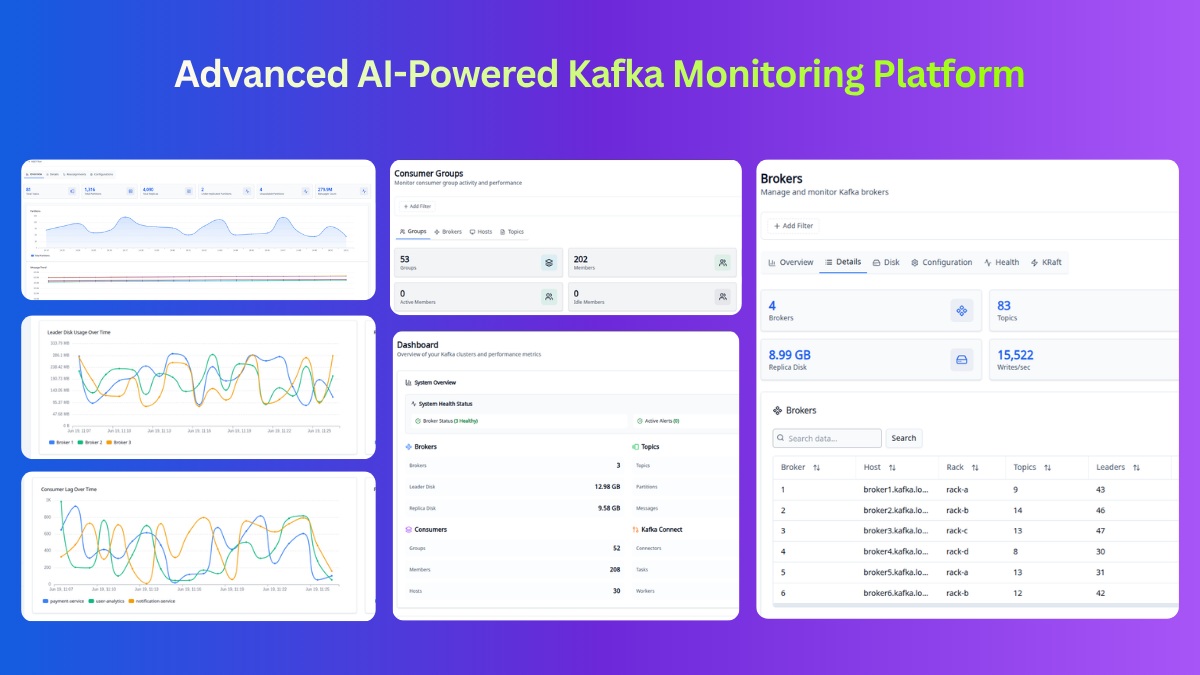The width and height of the screenshot is (1200, 675).
Task: Sort the table by Rack column
Action: (x=975, y=468)
